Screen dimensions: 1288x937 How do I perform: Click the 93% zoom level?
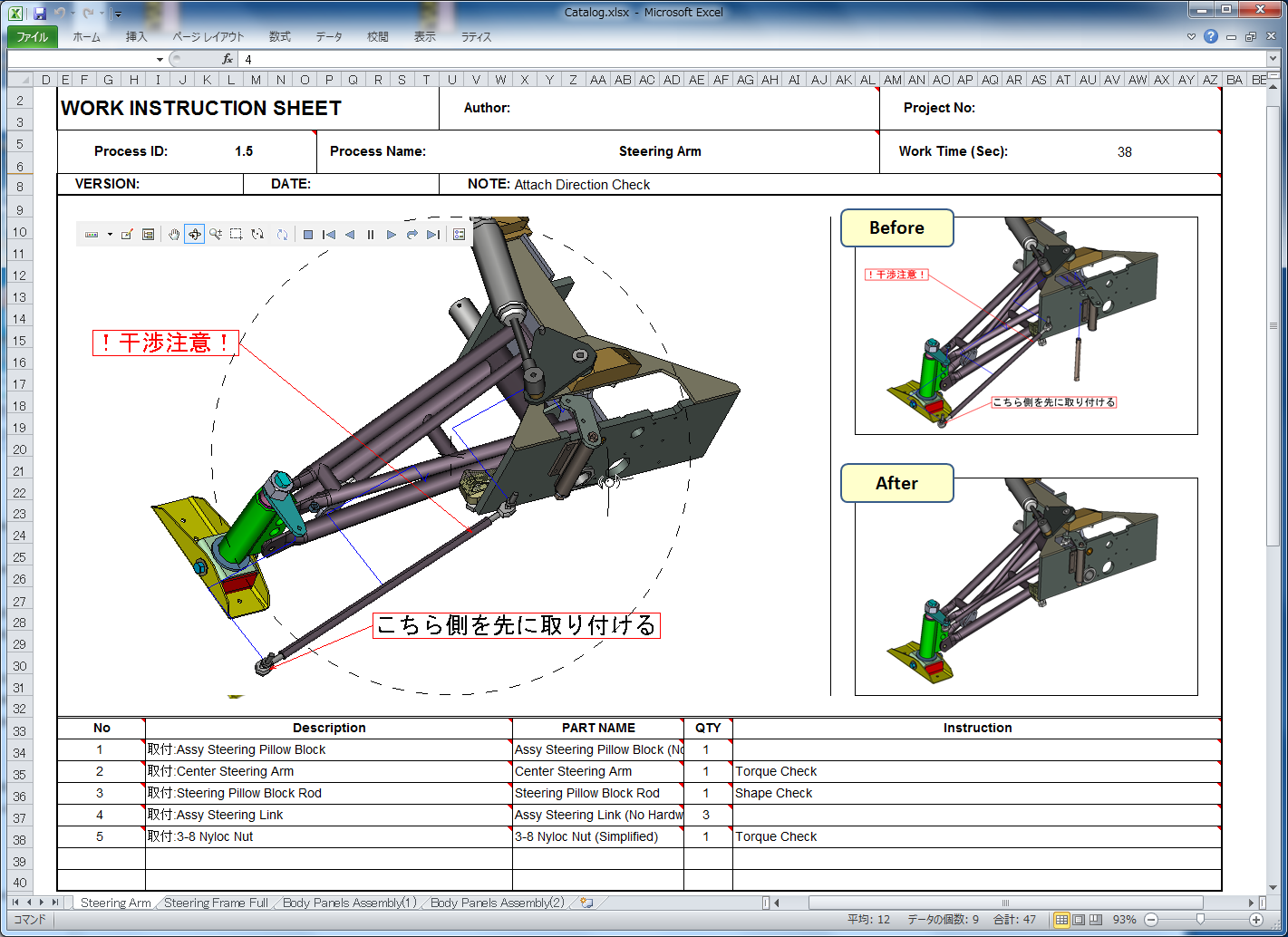[1125, 920]
